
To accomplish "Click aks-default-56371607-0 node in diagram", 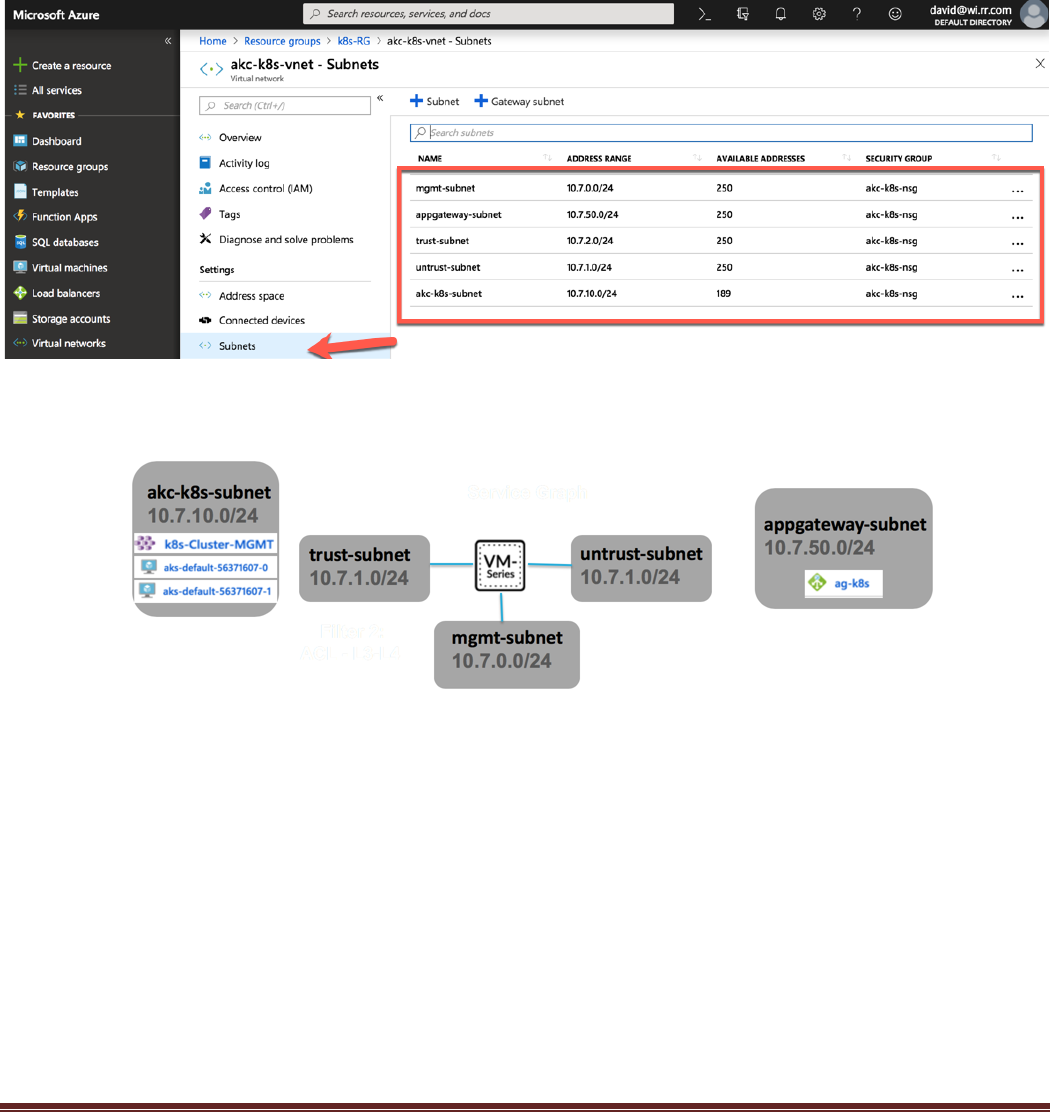I will pyautogui.click(x=206, y=567).
